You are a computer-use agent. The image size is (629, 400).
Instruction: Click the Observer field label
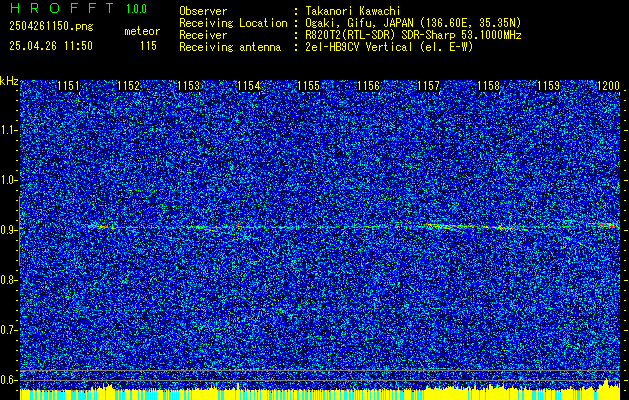pyautogui.click(x=203, y=11)
